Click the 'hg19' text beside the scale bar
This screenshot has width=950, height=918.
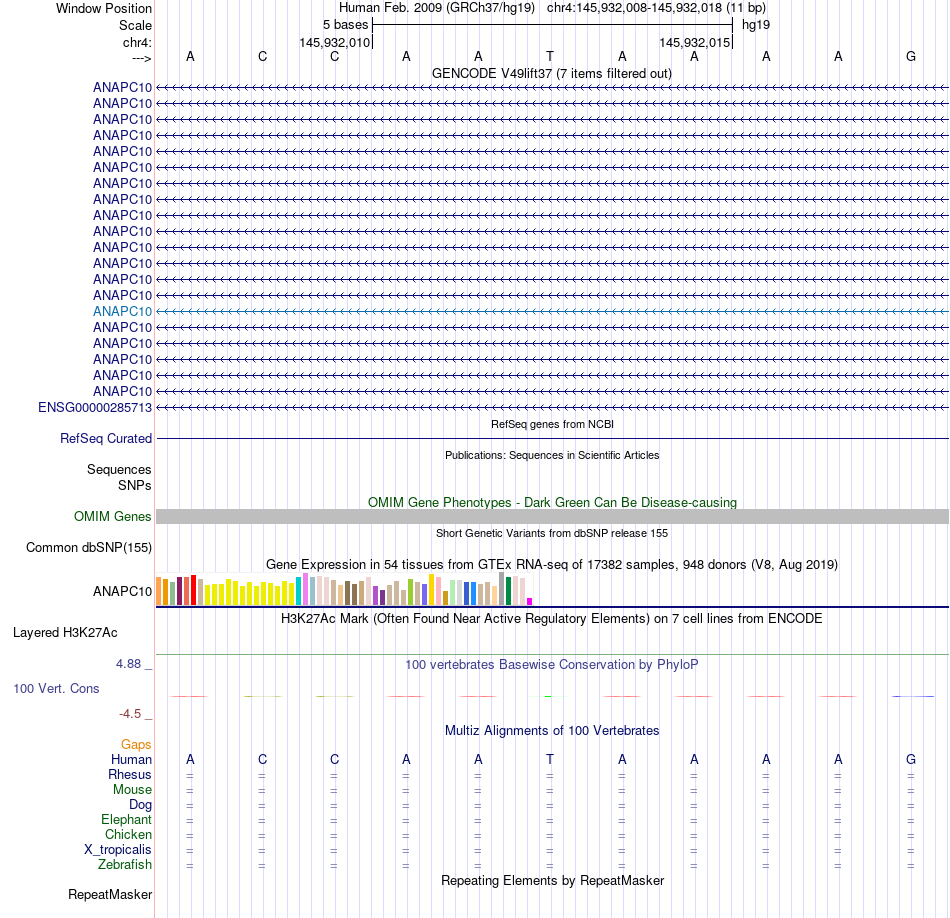pos(756,25)
